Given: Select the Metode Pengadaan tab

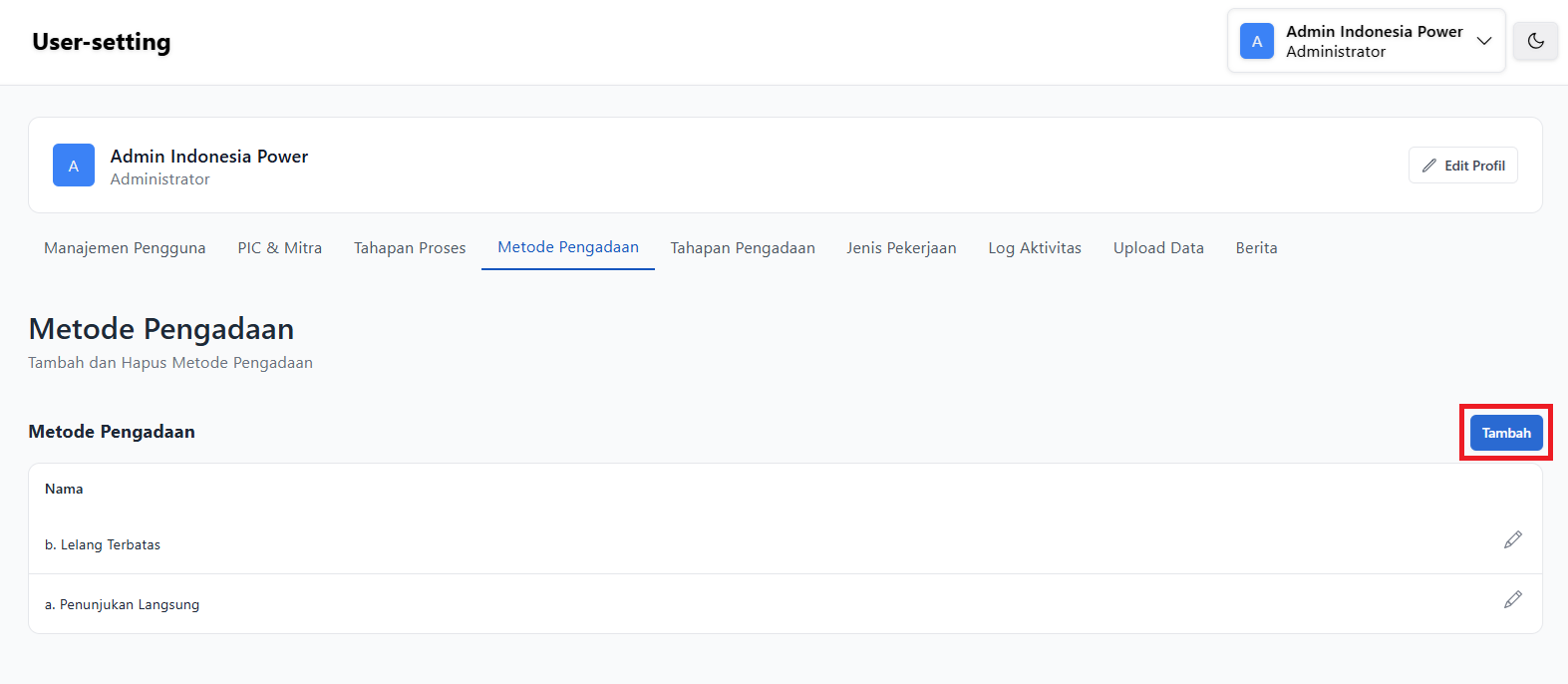Looking at the screenshot, I should click(x=568, y=247).
